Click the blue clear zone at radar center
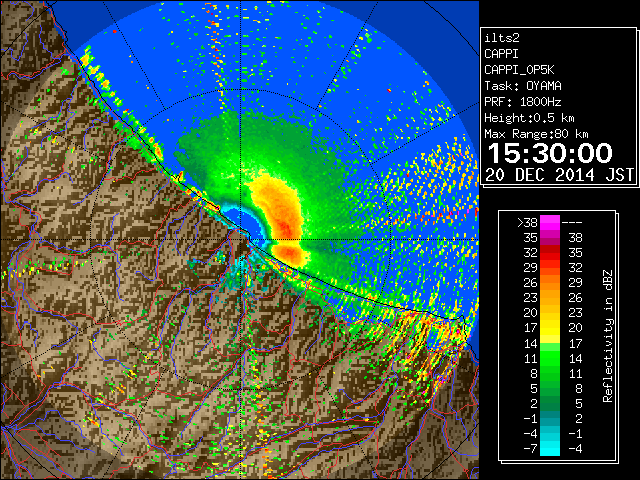Screen dimensions: 640x480 tap(246, 226)
